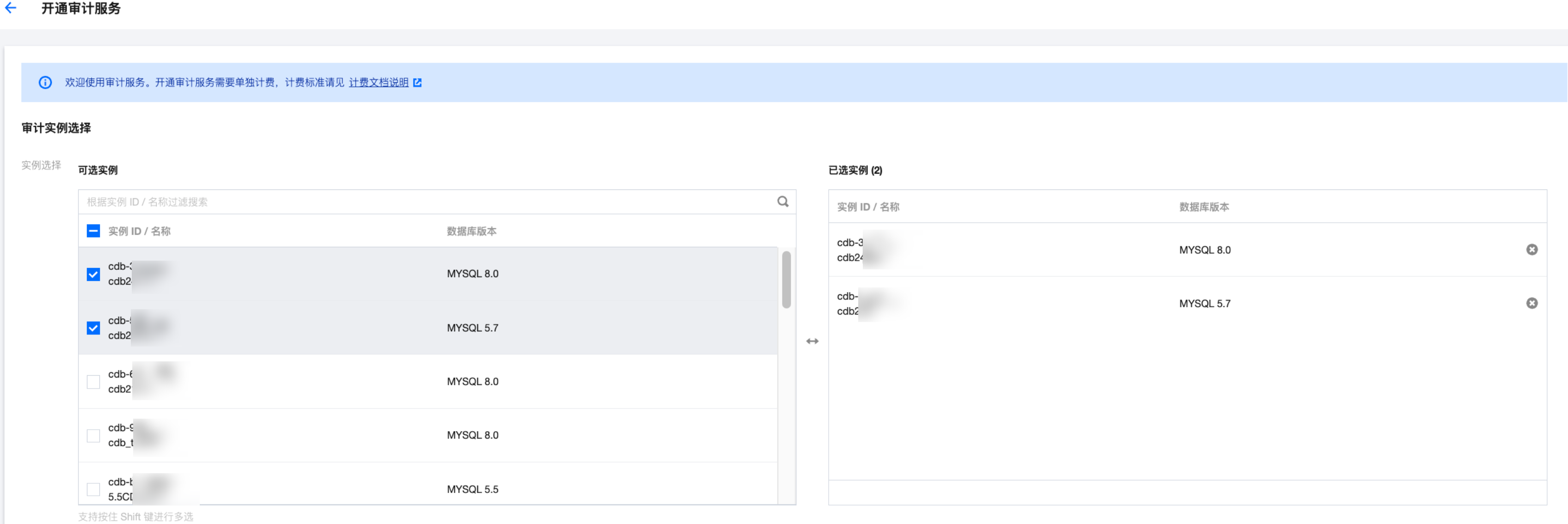Click the info icon in banner
The height and width of the screenshot is (524, 1568).
tap(45, 82)
